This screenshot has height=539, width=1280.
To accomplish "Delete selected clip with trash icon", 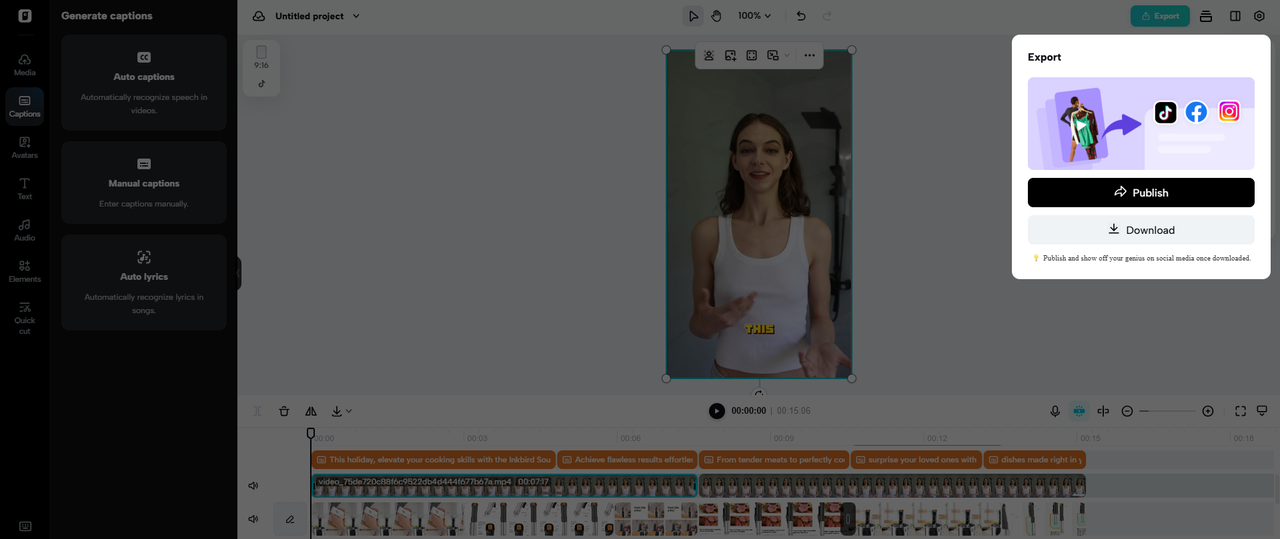I will (284, 411).
